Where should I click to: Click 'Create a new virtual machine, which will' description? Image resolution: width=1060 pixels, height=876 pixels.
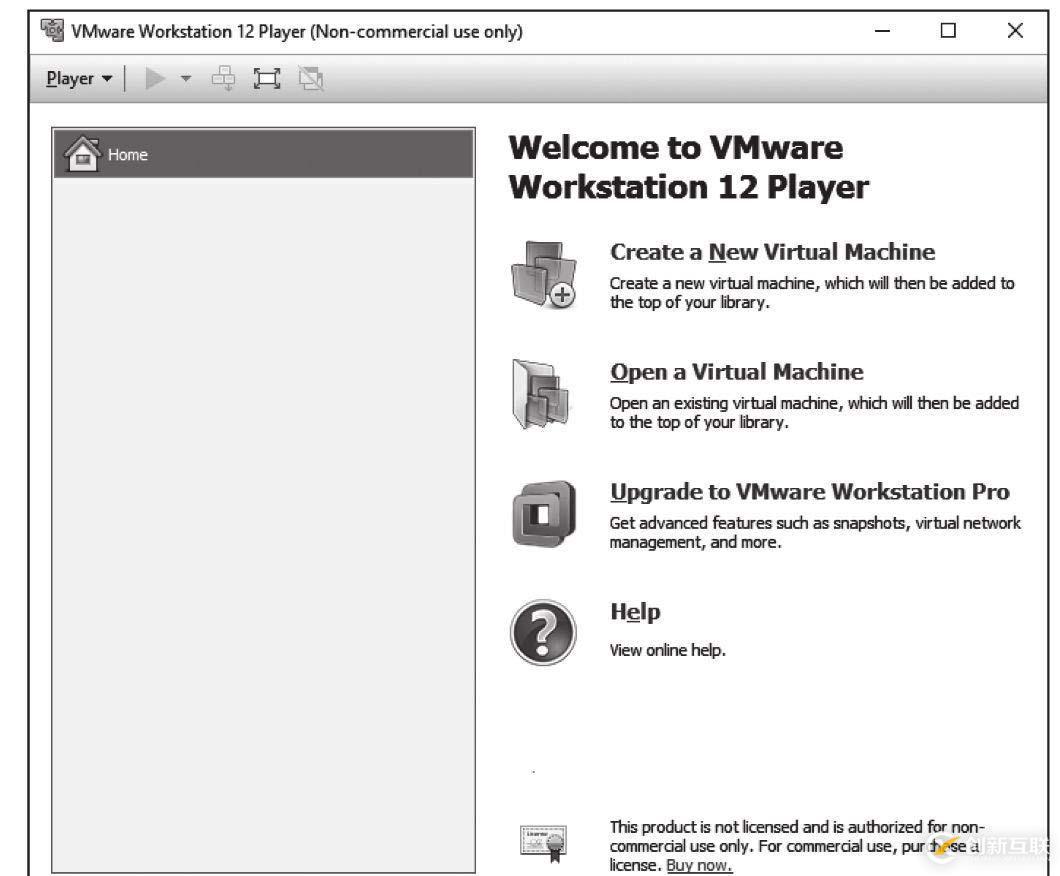click(x=812, y=293)
